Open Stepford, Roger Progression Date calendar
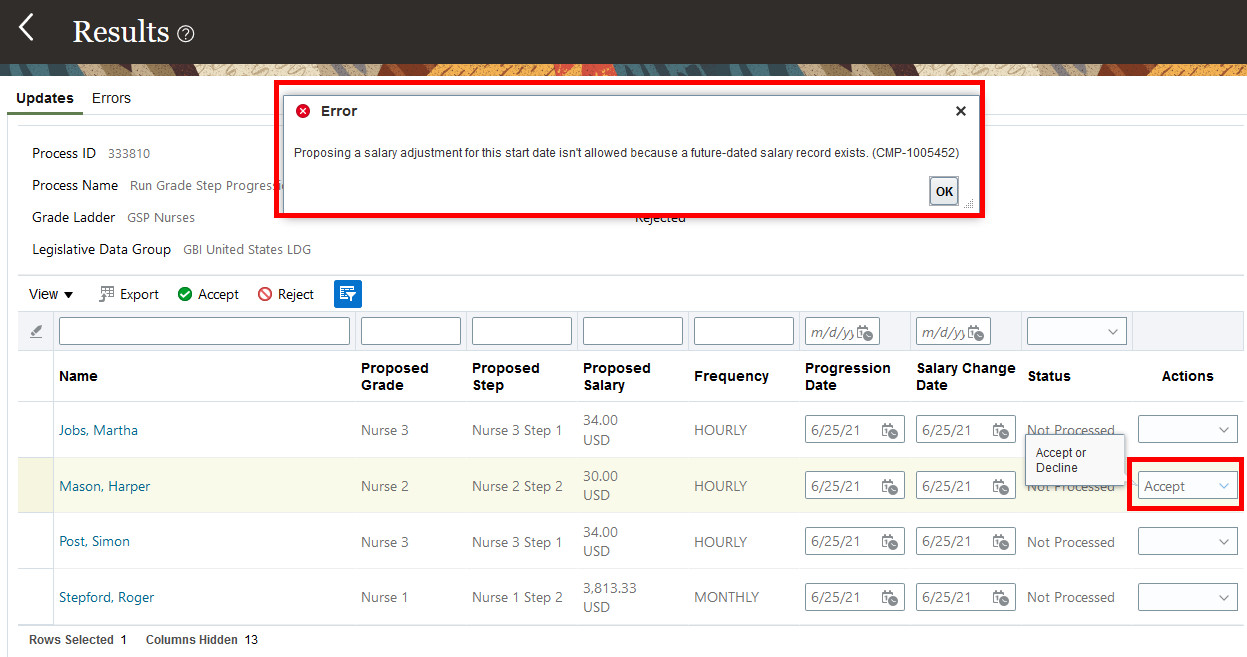This screenshot has width=1247, height=657. tap(889, 597)
